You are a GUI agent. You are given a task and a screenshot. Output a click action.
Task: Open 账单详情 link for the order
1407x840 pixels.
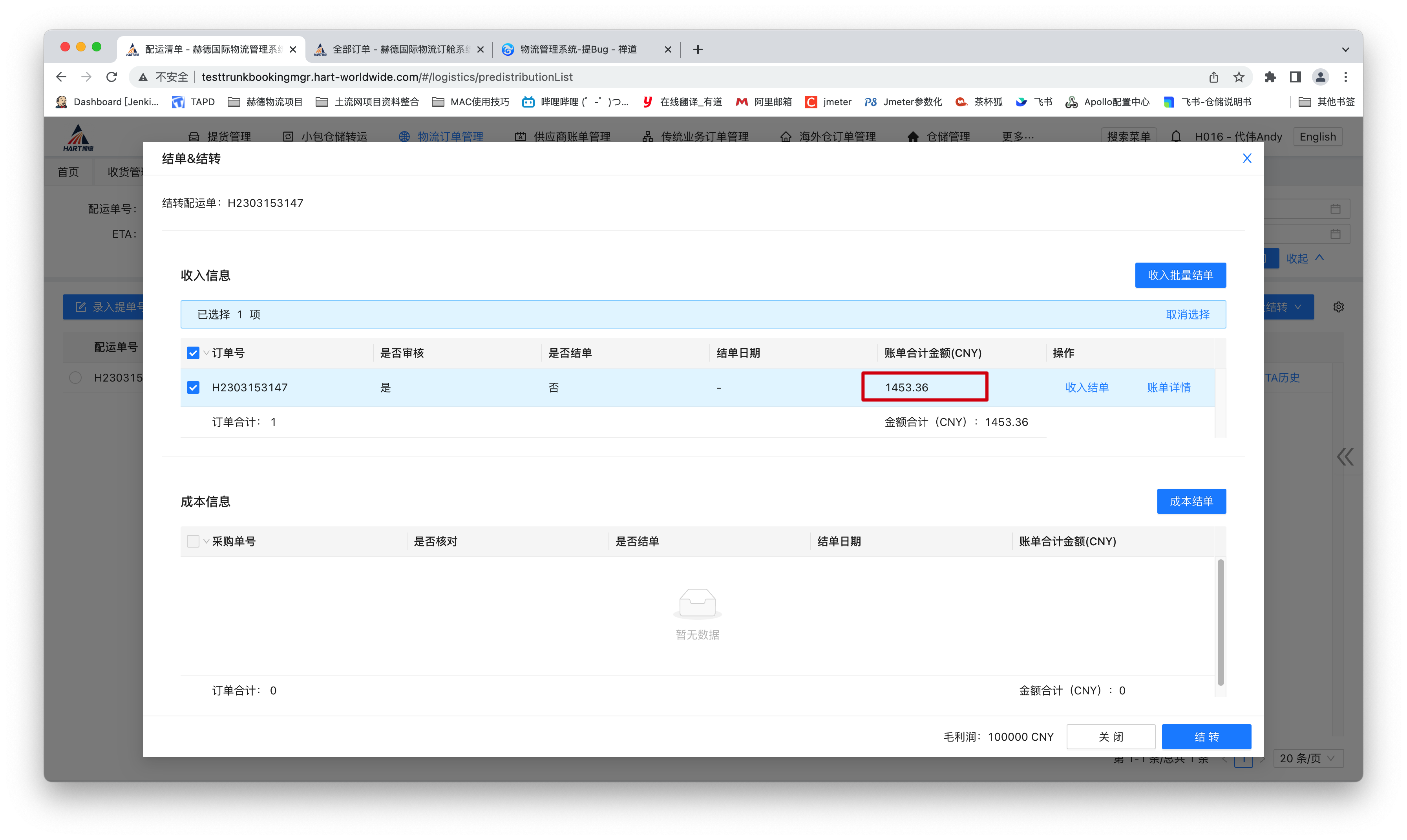tap(1168, 388)
